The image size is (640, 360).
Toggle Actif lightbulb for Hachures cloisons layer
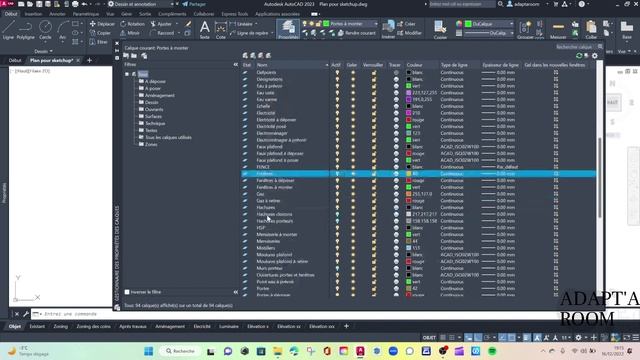click(337, 214)
